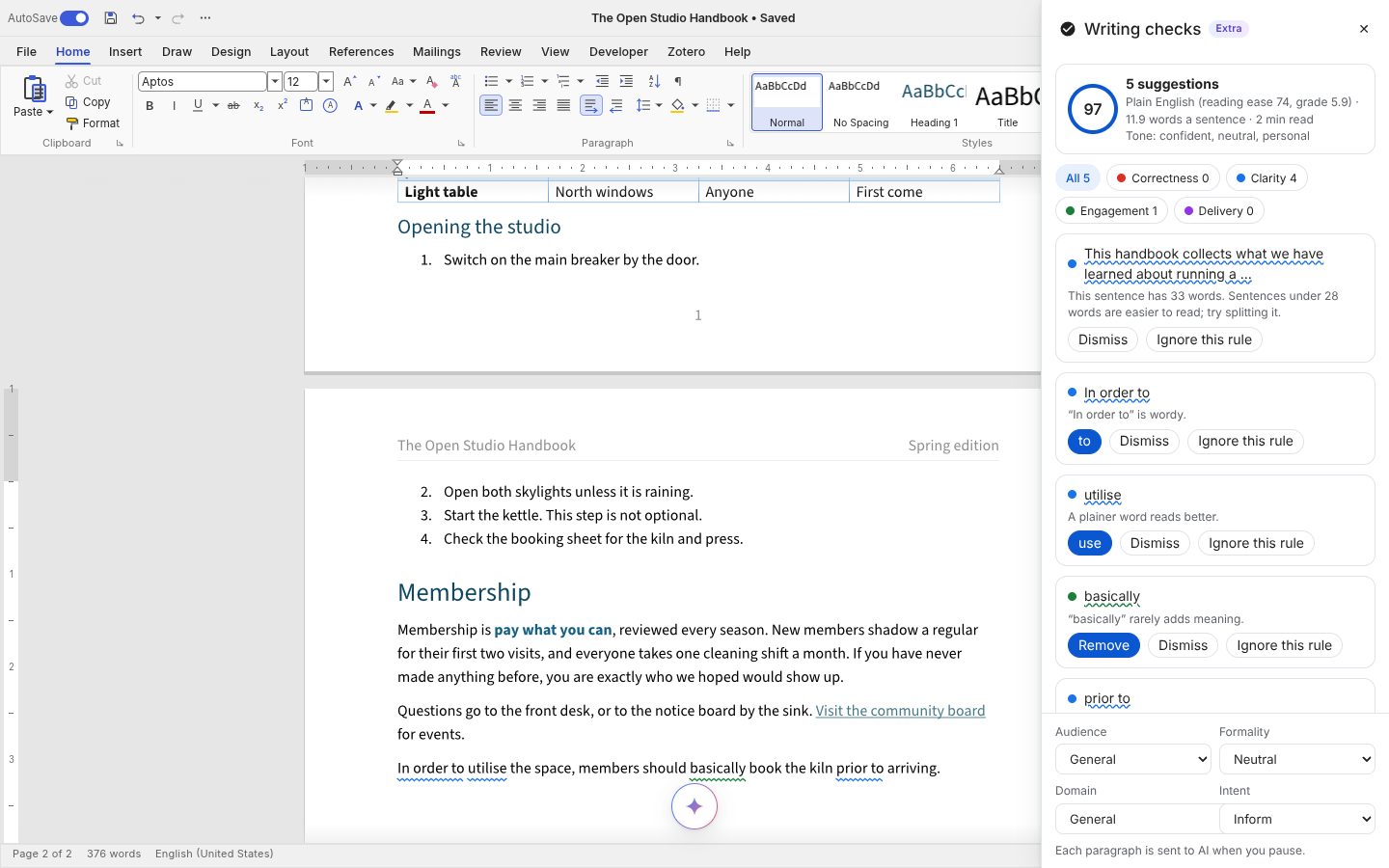This screenshot has height=868, width=1389.
Task: Open the File menu
Action: pos(27,52)
